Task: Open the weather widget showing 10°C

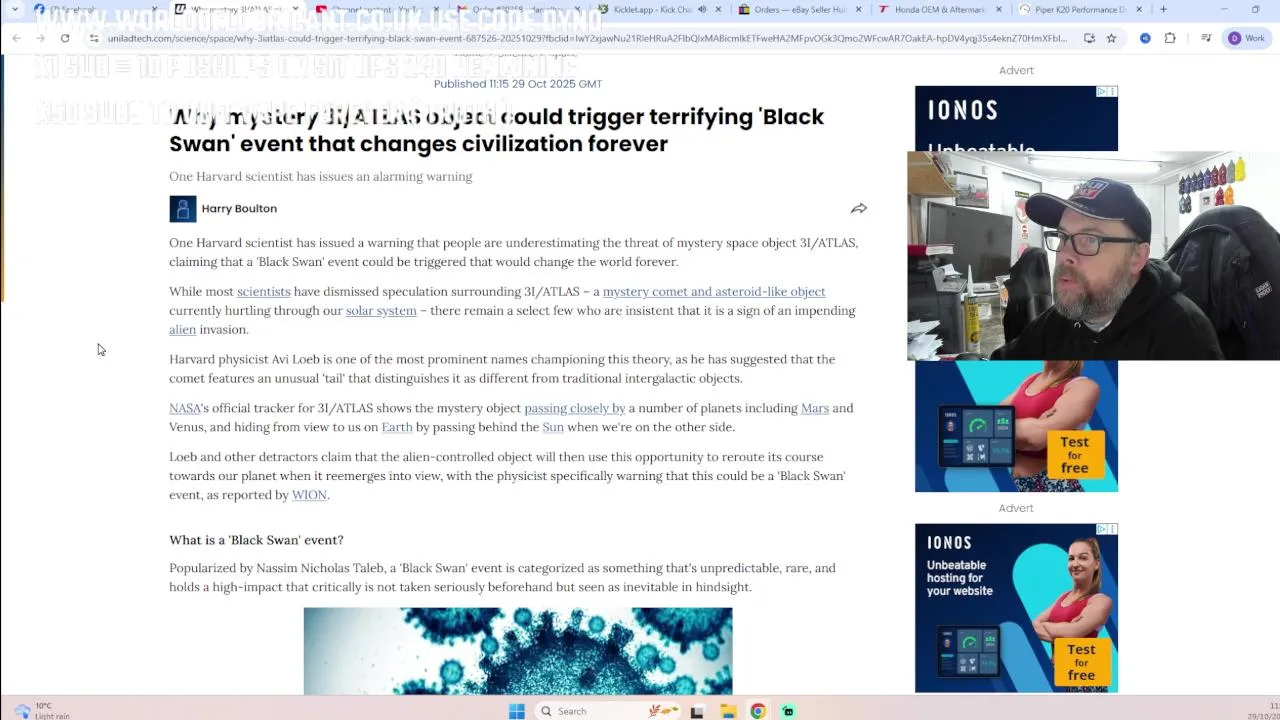Action: (x=40, y=711)
